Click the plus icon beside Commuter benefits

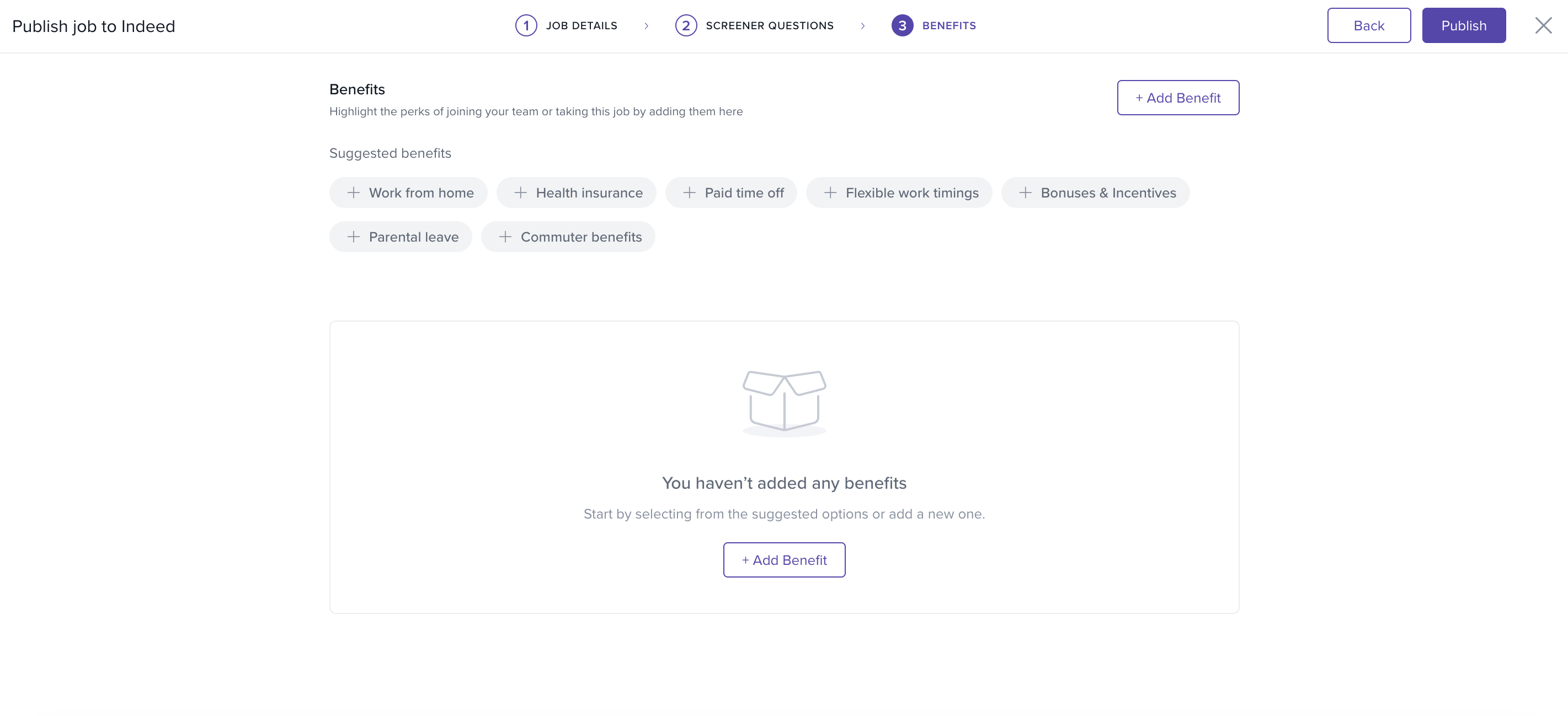(505, 237)
